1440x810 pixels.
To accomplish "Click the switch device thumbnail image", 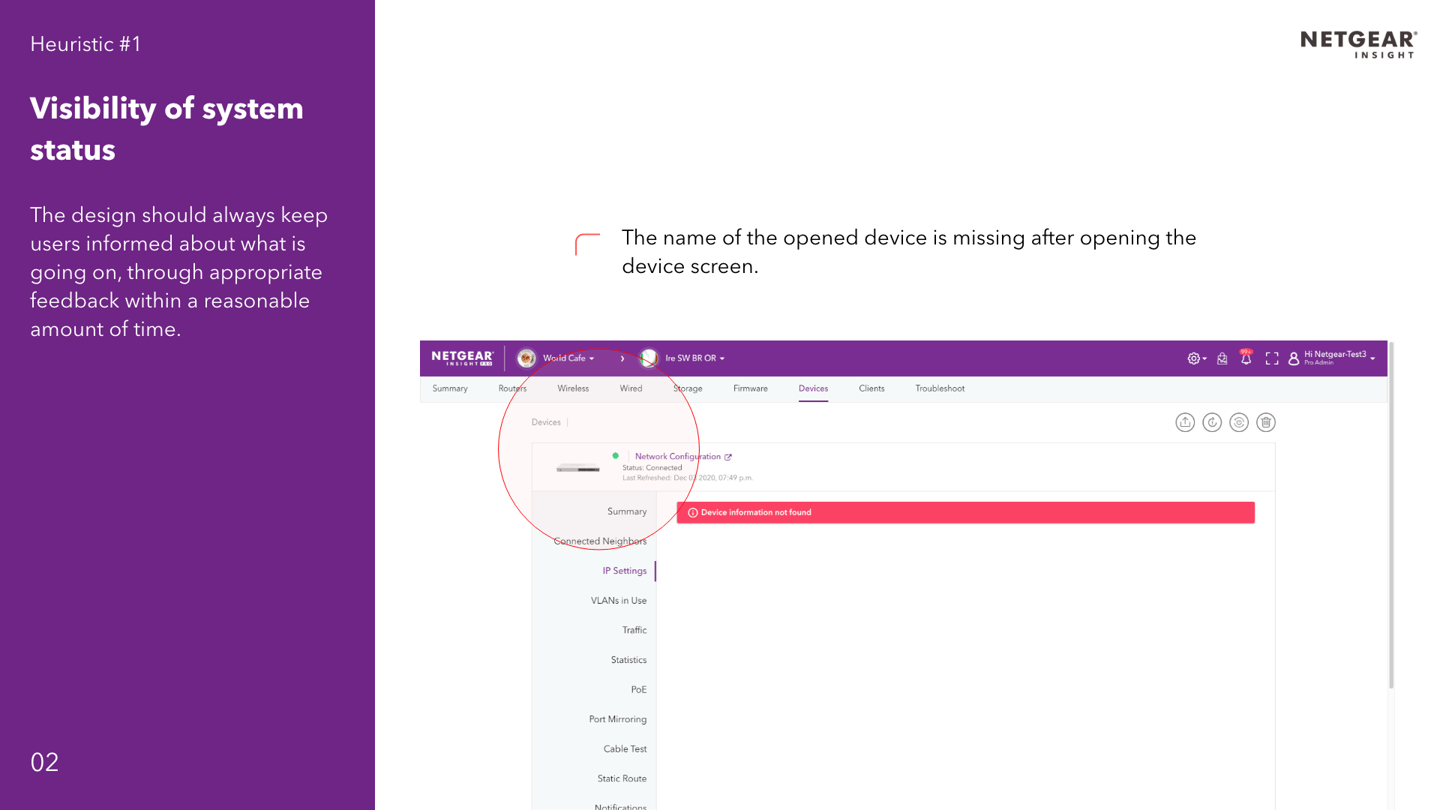I will click(x=578, y=468).
